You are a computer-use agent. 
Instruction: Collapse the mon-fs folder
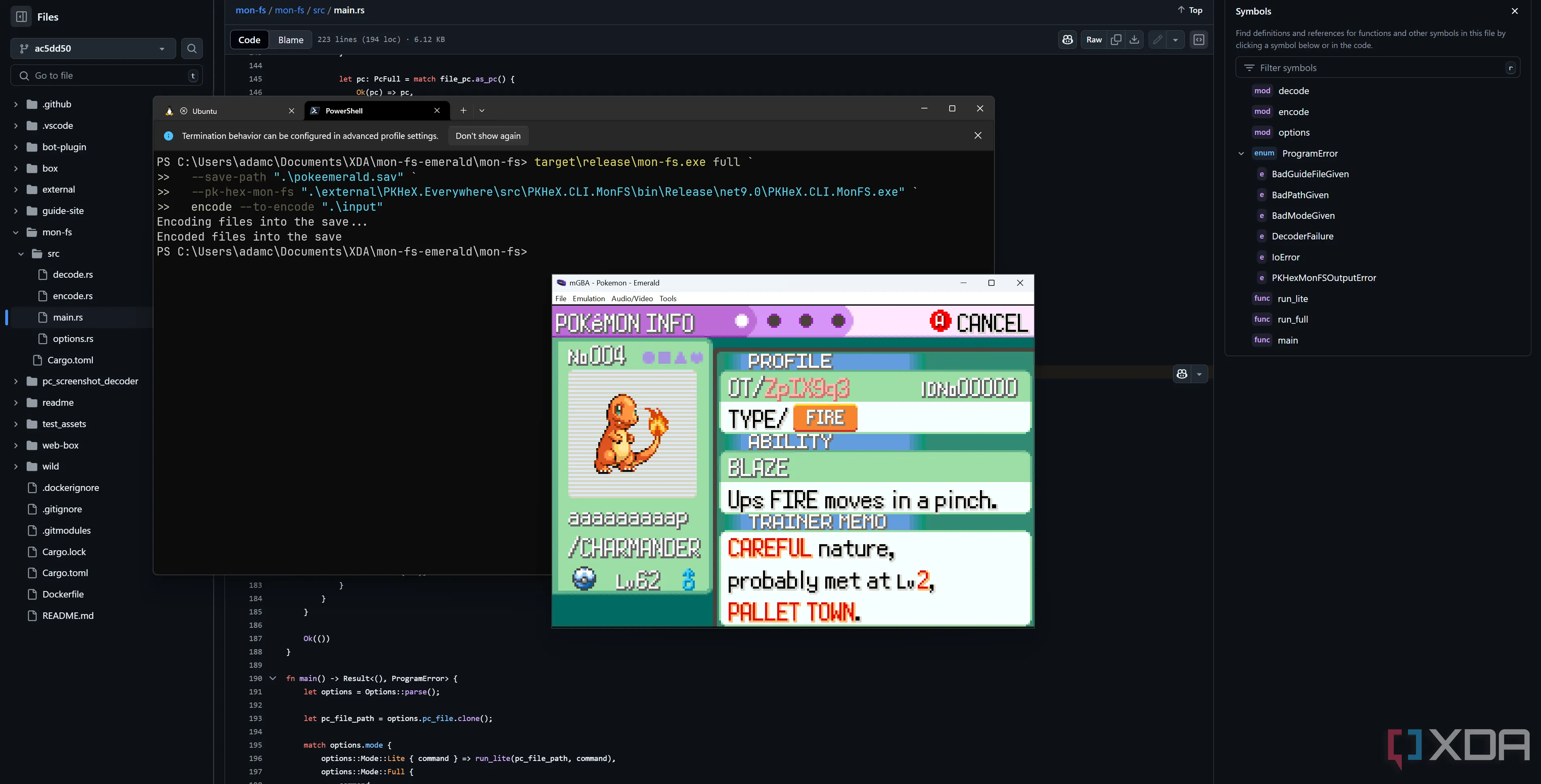click(16, 232)
